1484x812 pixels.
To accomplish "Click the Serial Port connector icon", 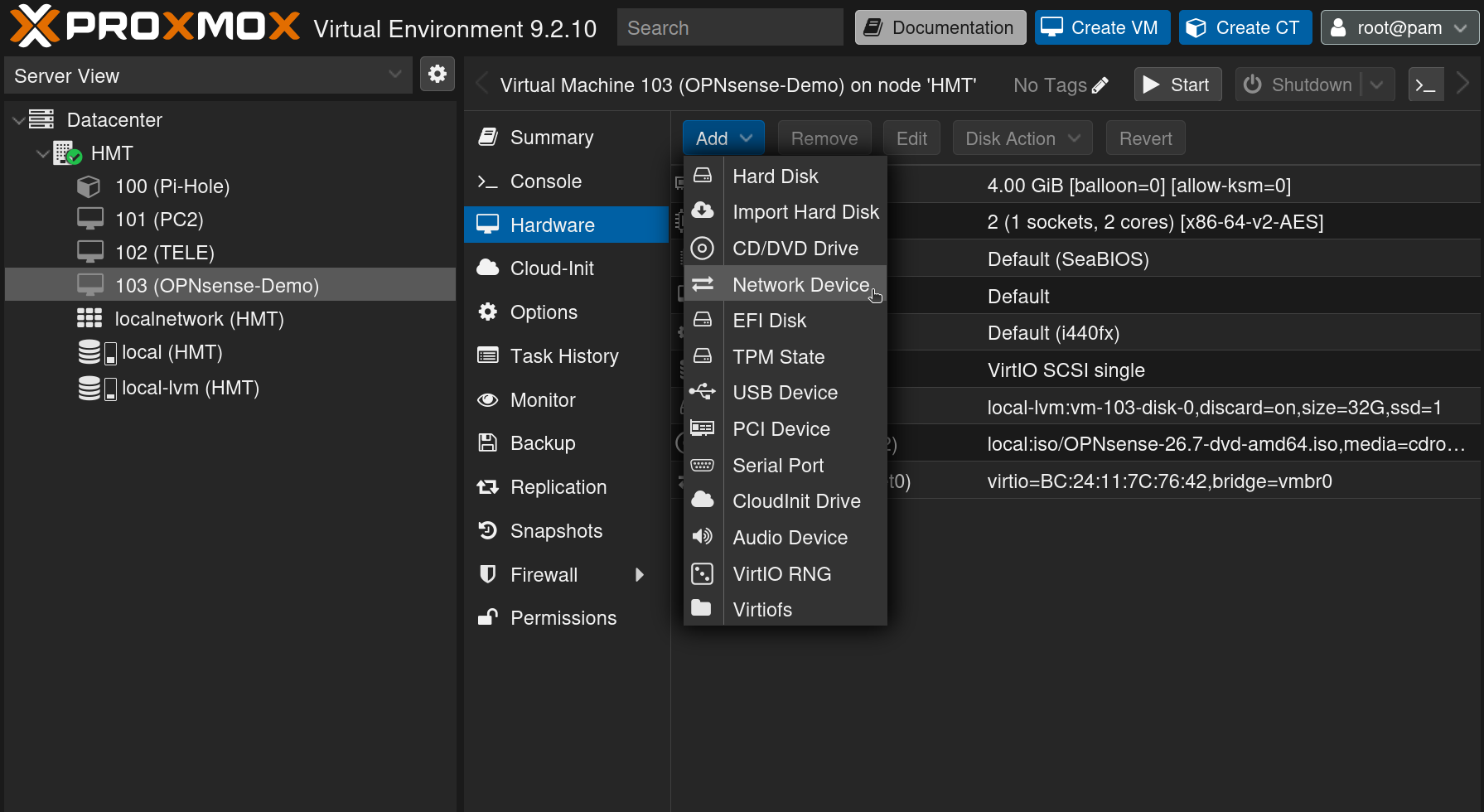I will tap(703, 465).
